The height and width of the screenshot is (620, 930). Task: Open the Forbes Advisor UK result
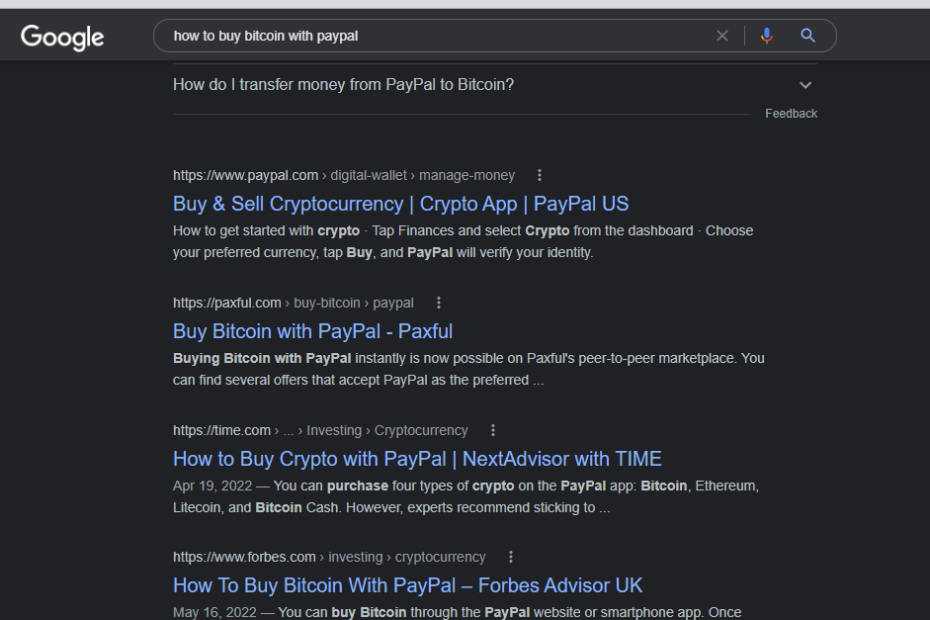[x=407, y=585]
